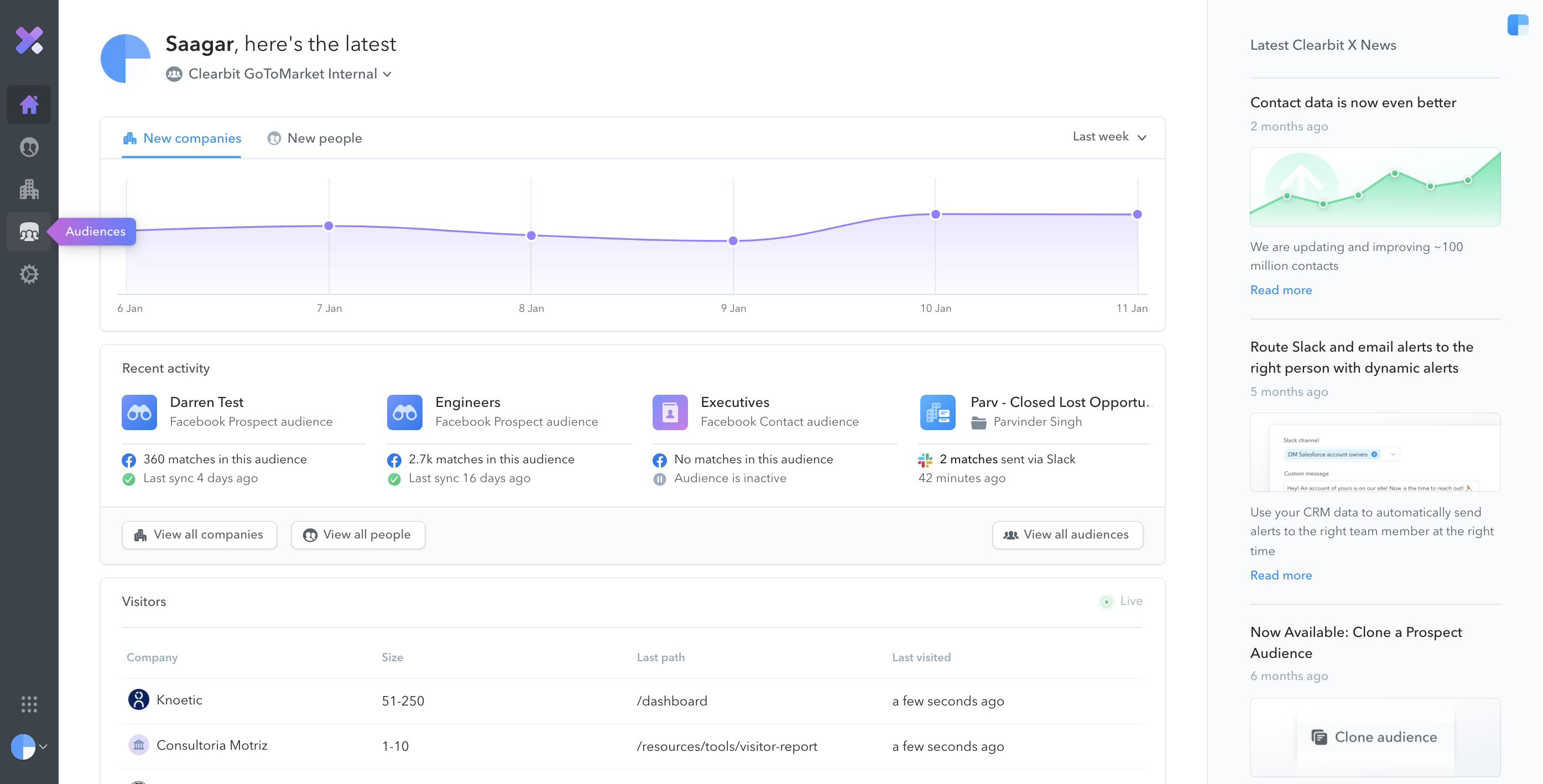Open the Engineers audience title
This screenshot has width=1543, height=784.
(x=468, y=402)
